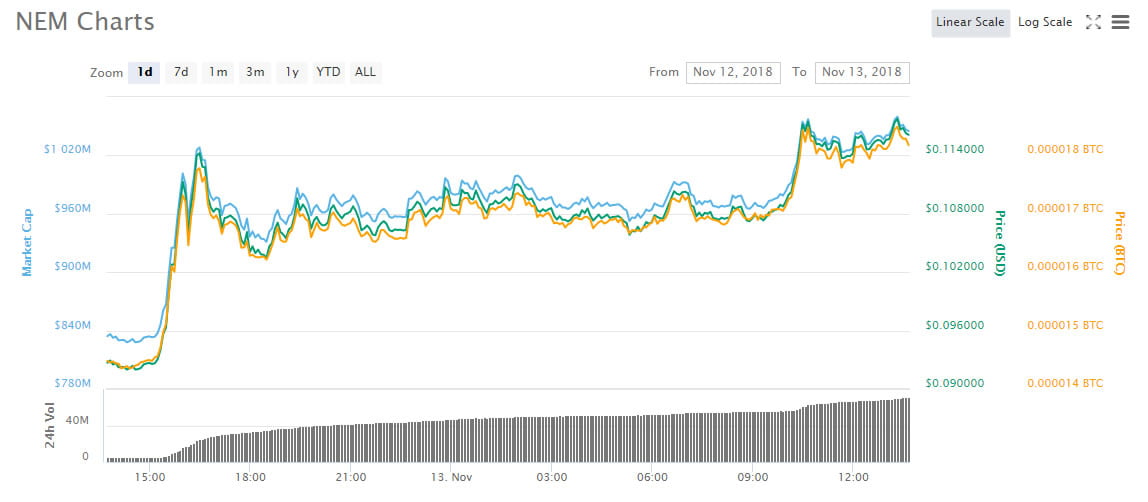Select the 1d zoom range

145,72
